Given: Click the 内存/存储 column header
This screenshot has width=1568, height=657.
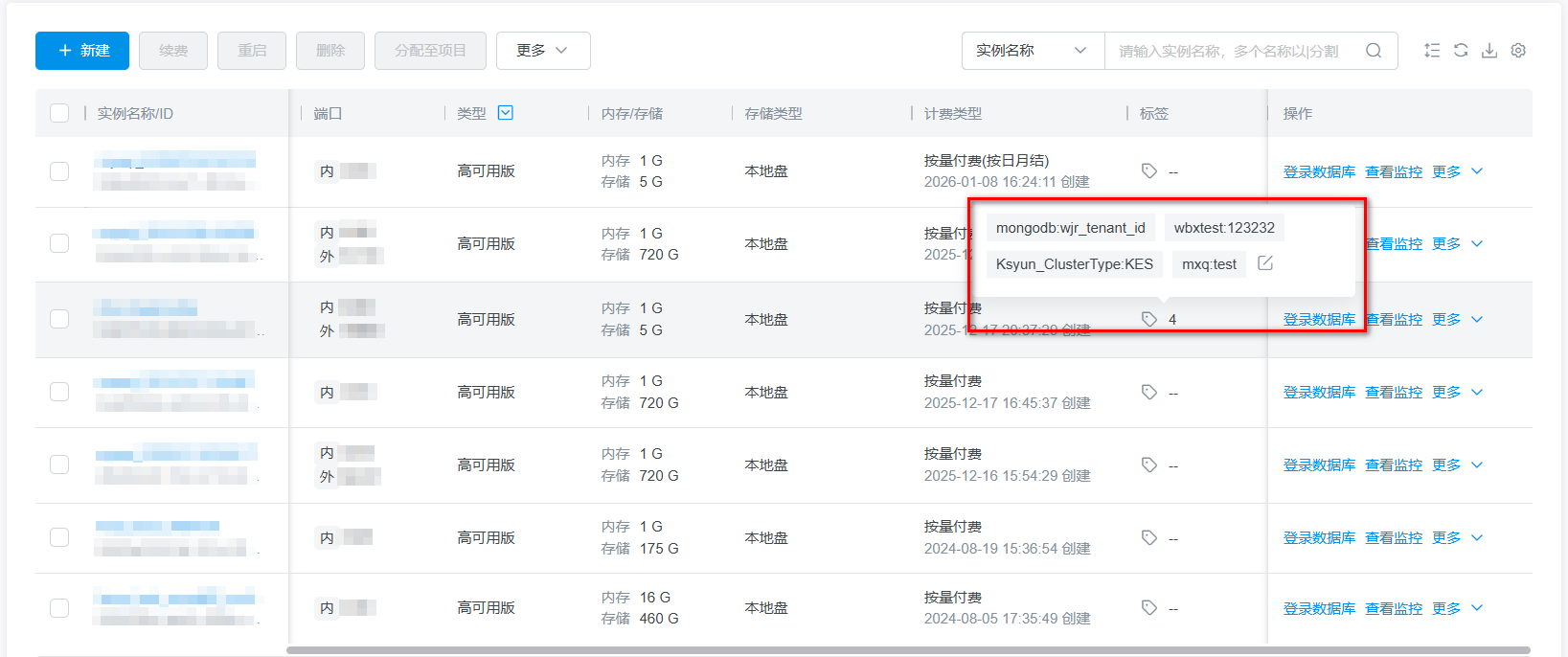Looking at the screenshot, I should click(632, 113).
